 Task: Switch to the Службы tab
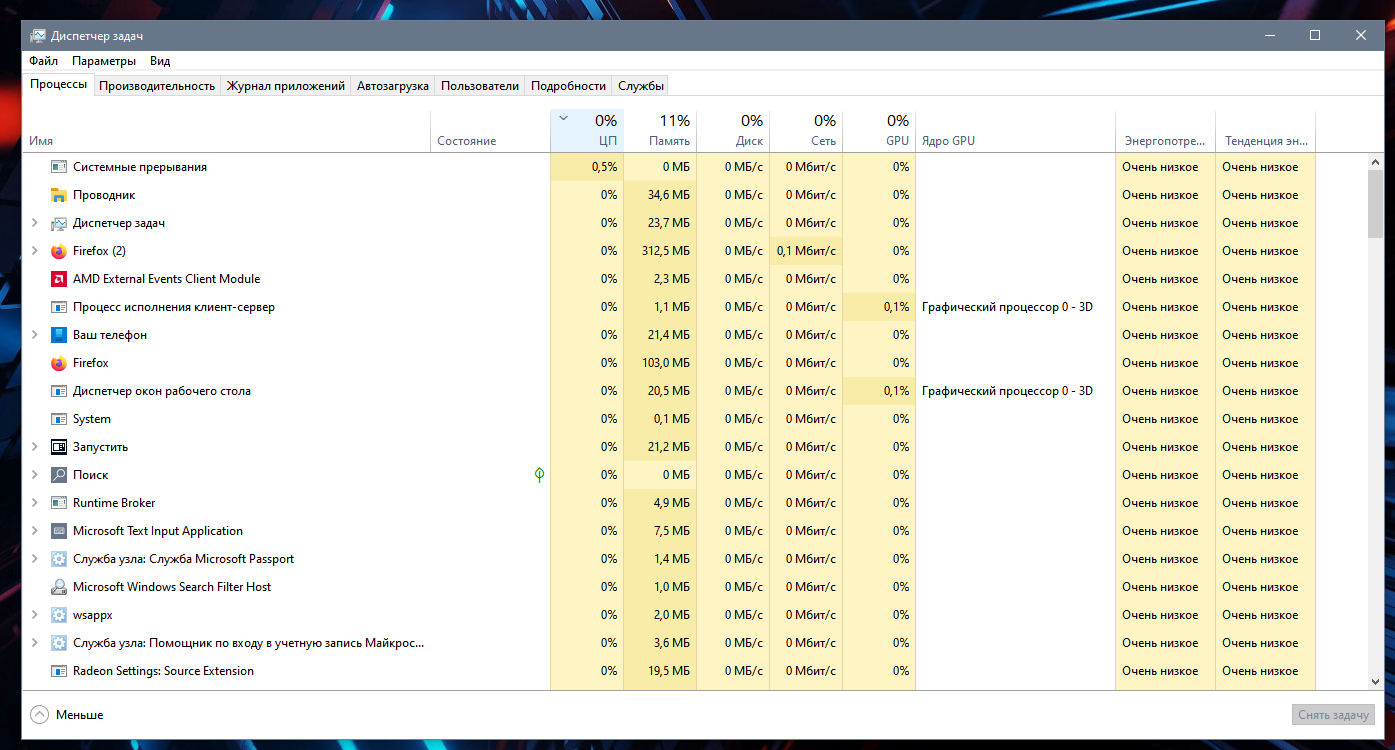pos(641,86)
